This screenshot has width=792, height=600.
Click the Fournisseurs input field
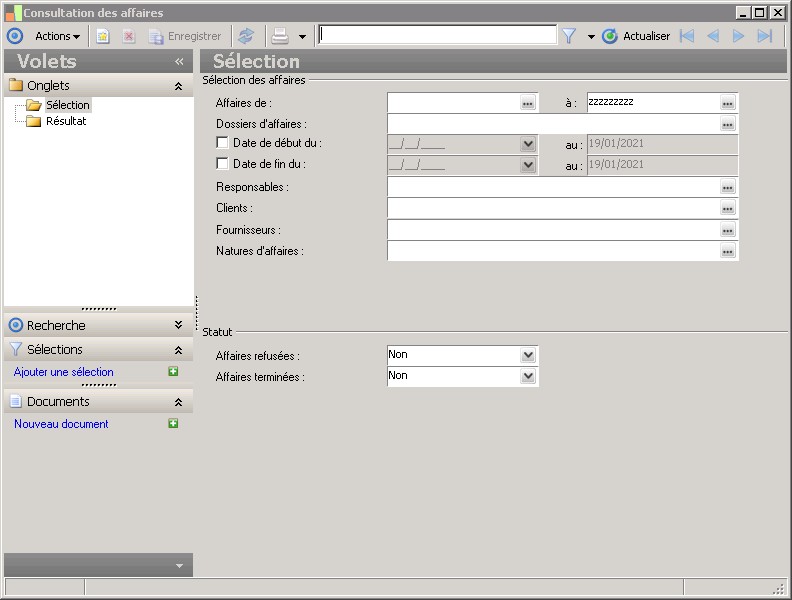pos(551,230)
